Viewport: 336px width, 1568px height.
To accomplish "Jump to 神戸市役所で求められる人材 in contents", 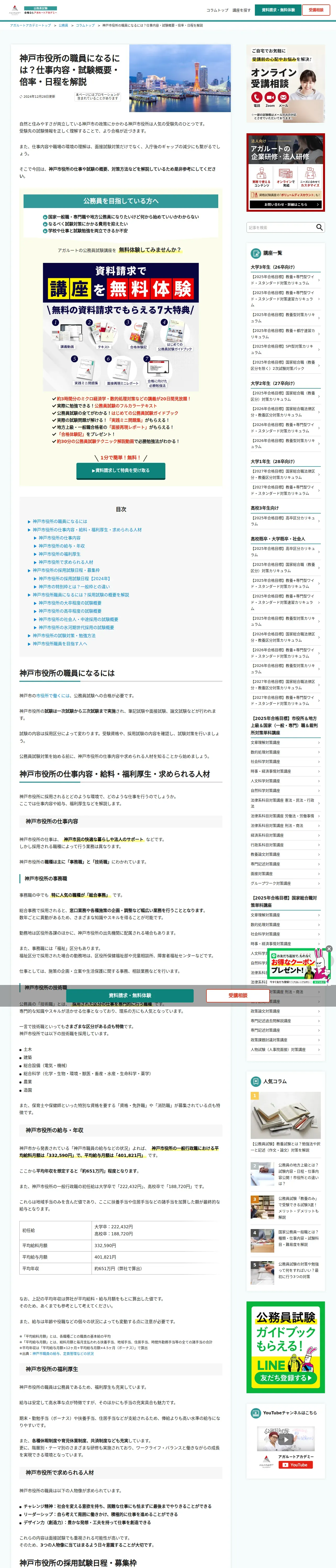I will tap(66, 562).
